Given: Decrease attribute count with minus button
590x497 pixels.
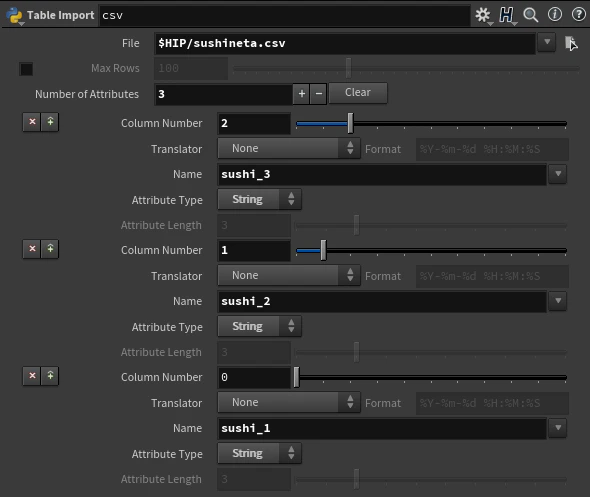Looking at the screenshot, I should coord(318,94).
